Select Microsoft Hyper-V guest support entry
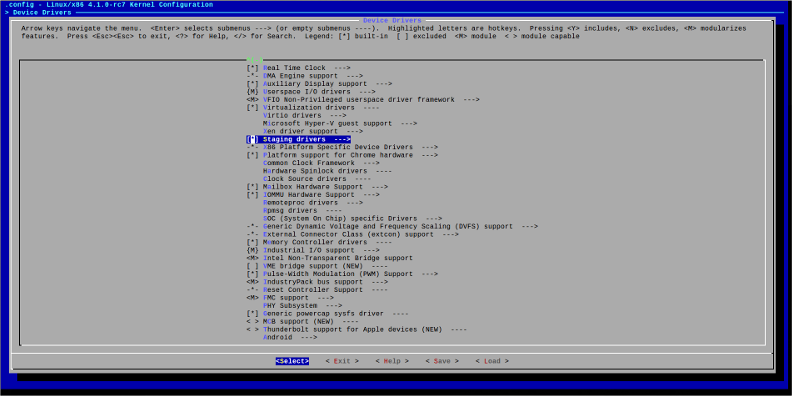The image size is (792, 396). pyautogui.click(x=327, y=124)
